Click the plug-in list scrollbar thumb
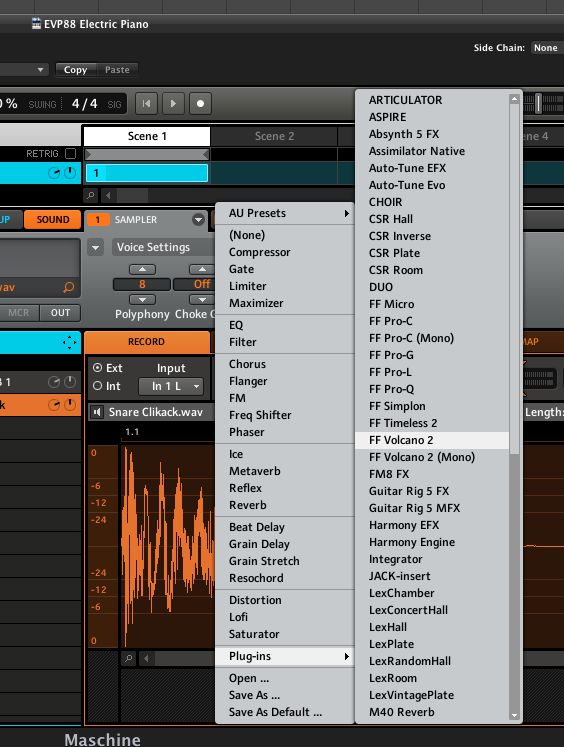 514,280
